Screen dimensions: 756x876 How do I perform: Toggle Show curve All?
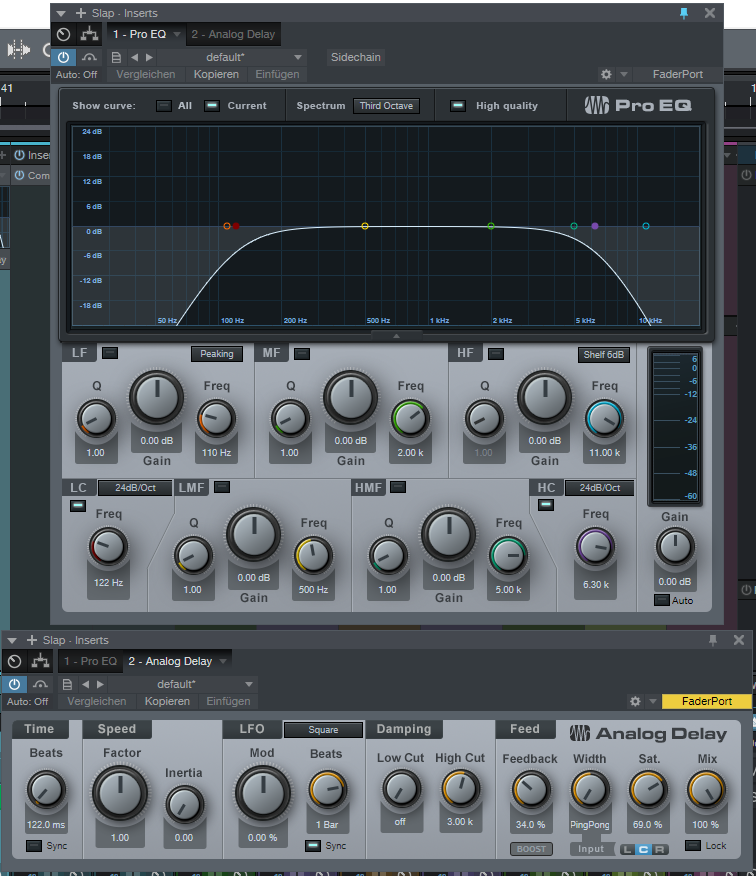[164, 106]
